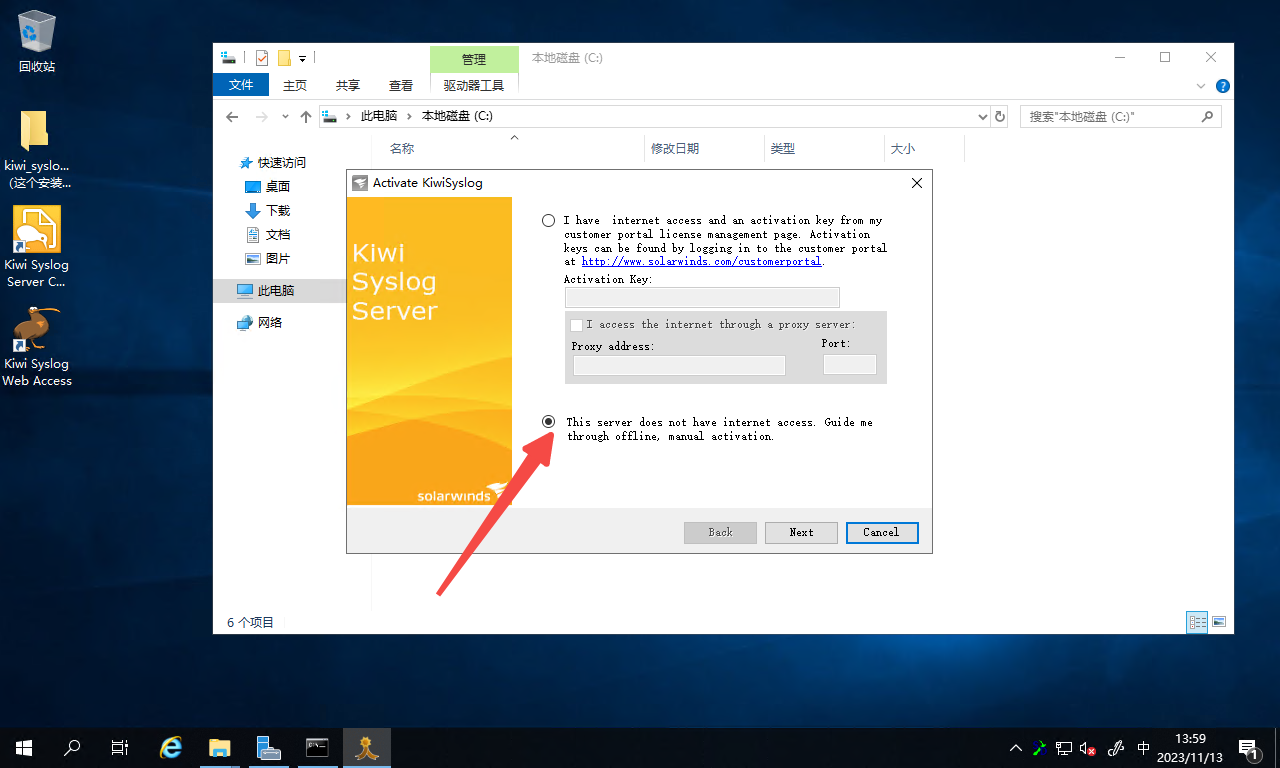Open the Windows Start menu
Viewport: 1280px width, 768px height.
point(24,747)
